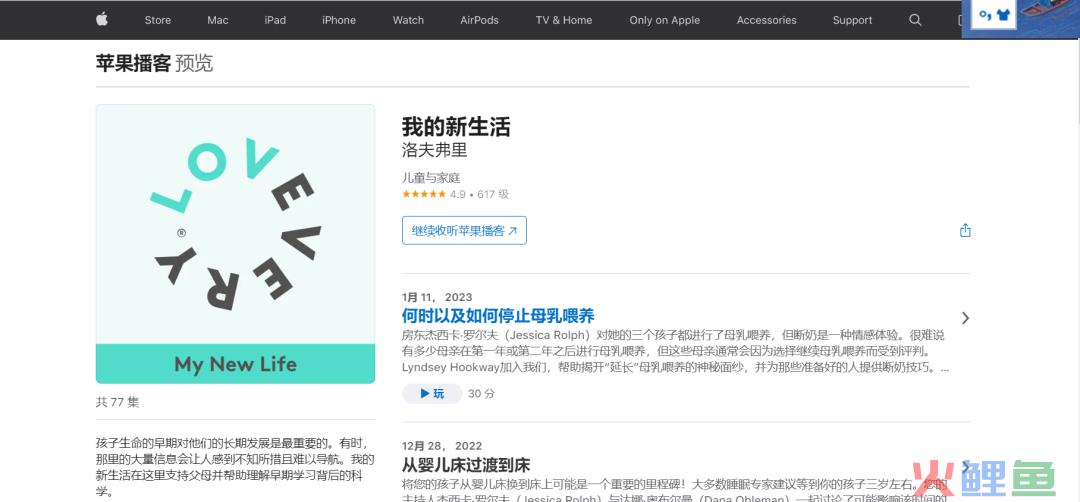Click the 共 77 集 episode count
This screenshot has height=502, width=1080.
pyautogui.click(x=117, y=402)
